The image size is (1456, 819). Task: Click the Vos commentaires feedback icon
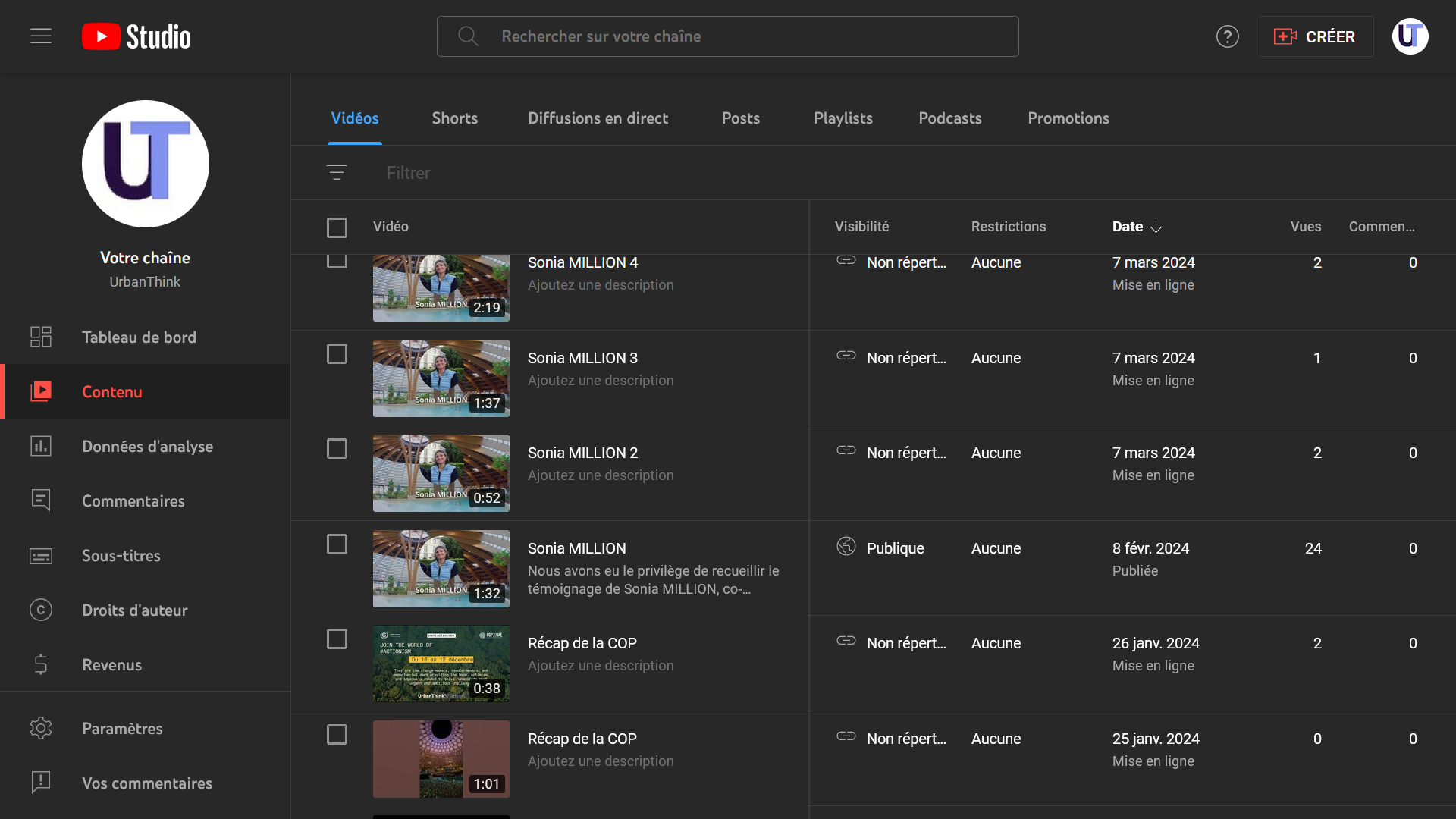[x=41, y=783]
